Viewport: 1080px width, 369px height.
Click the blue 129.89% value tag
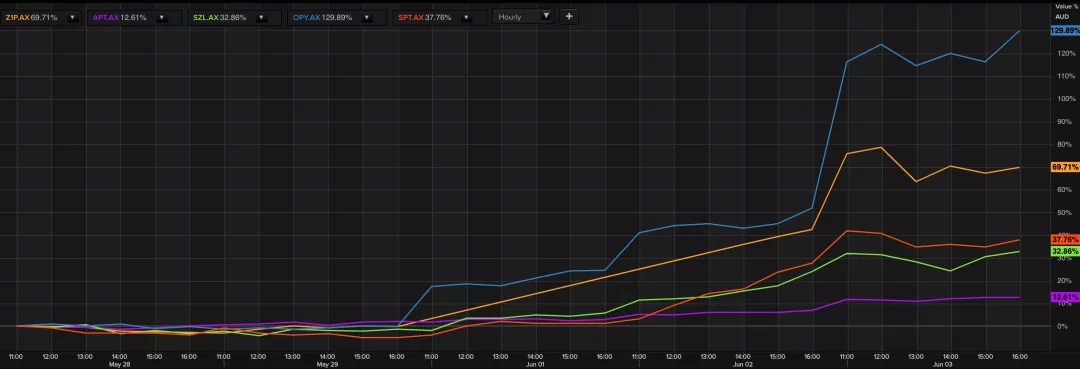pyautogui.click(x=1065, y=31)
